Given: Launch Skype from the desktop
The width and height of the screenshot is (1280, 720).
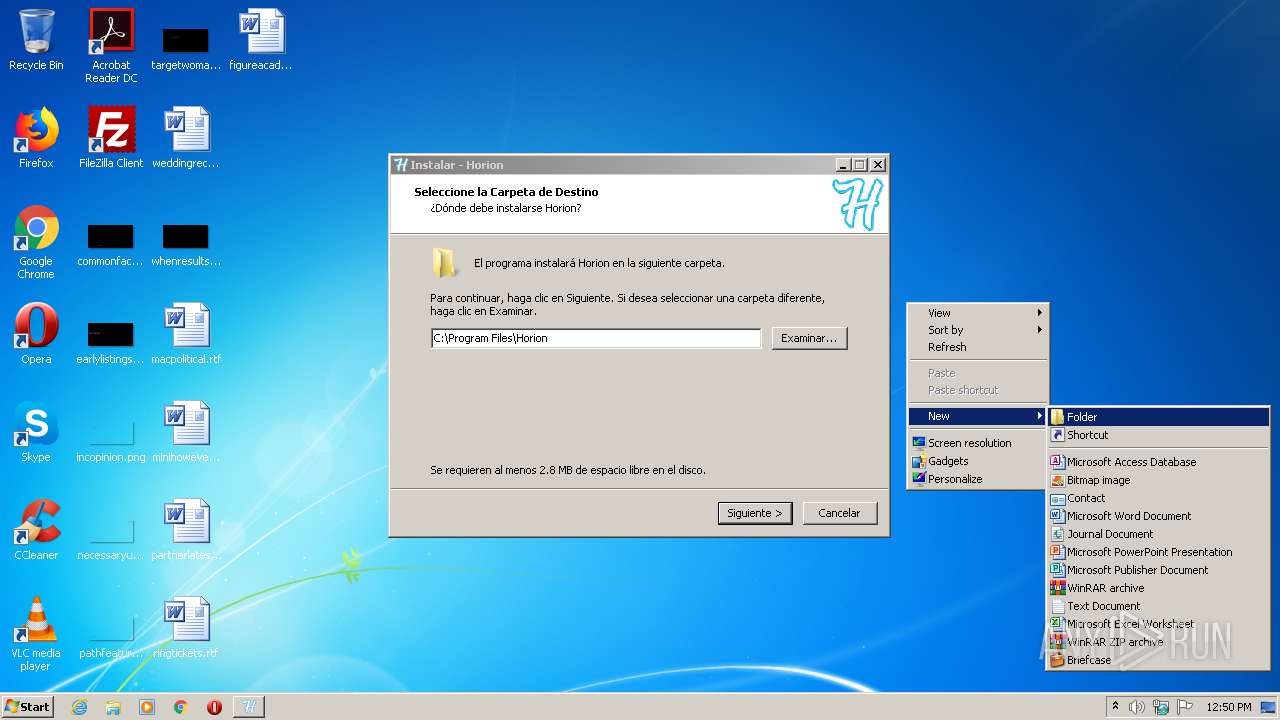Looking at the screenshot, I should (36, 432).
